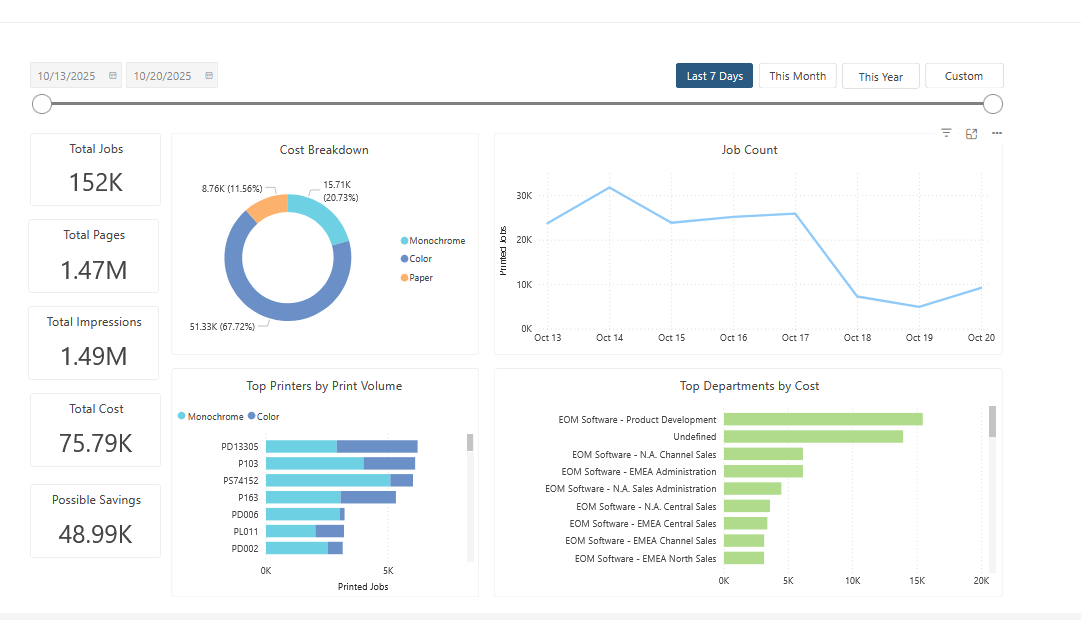The image size is (1081, 620).
Task: Open the filter icon above Job Count chart
Action: coord(945,132)
